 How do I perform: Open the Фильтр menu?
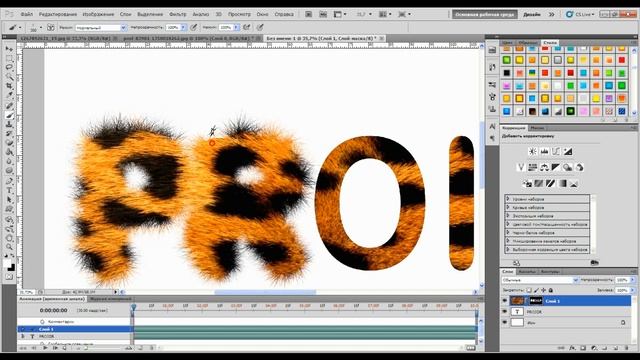point(178,14)
